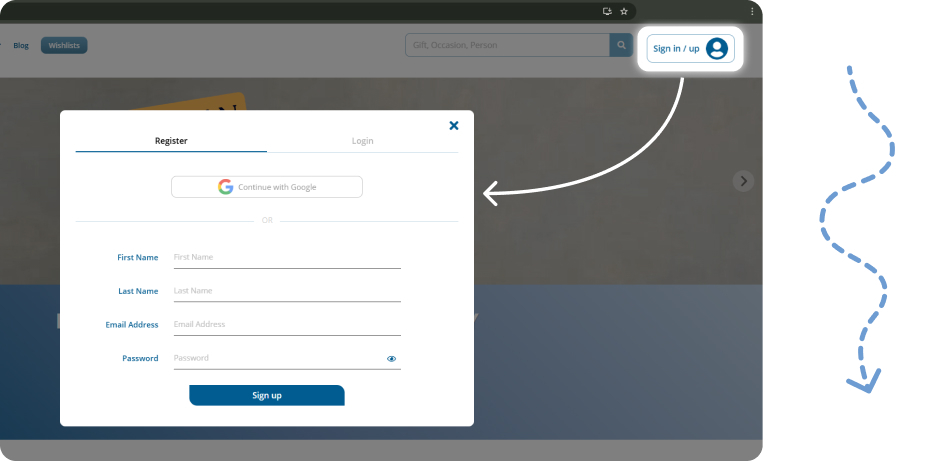
Task: Toggle password visibility eye icon
Action: coord(391,358)
